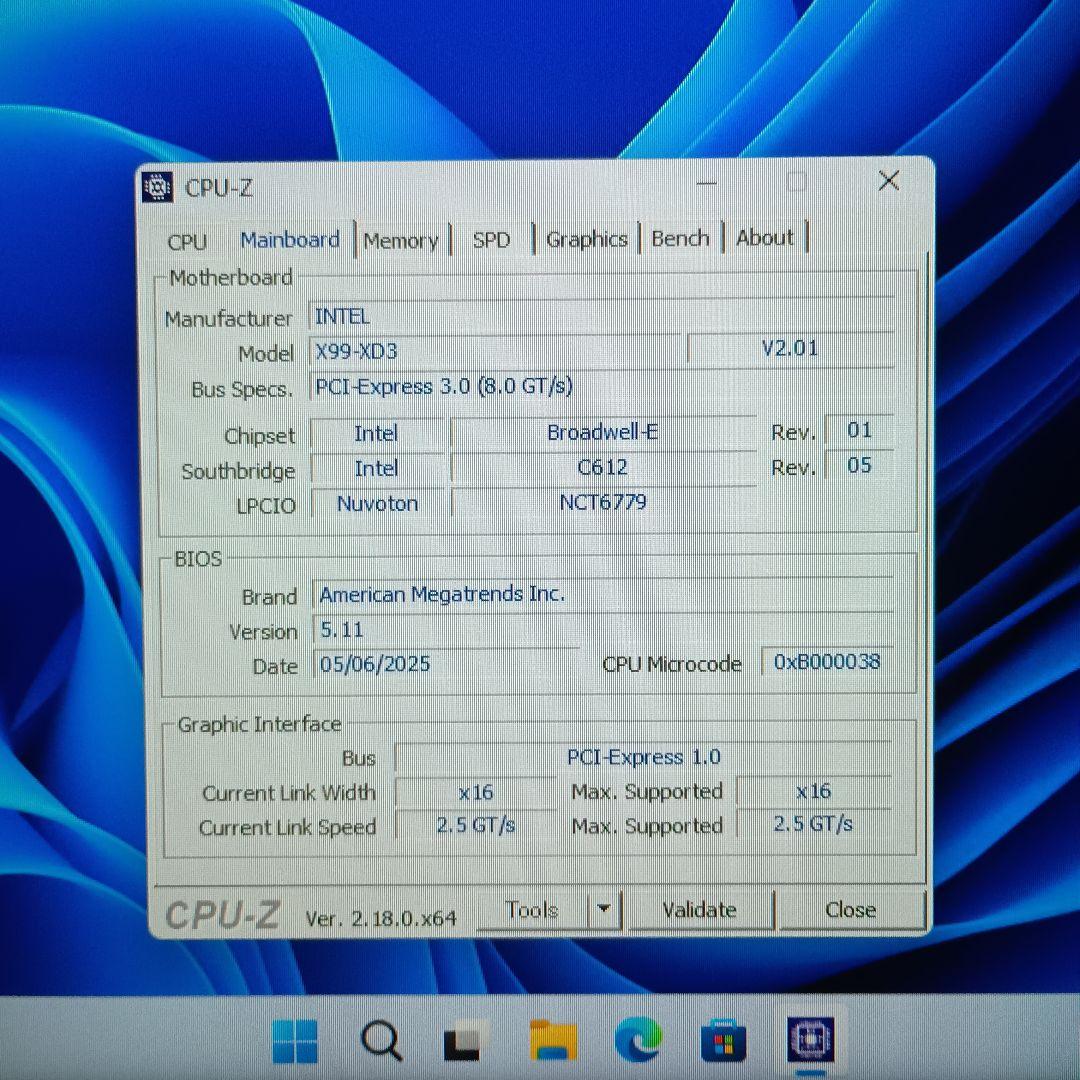Click the Chipset Rev. value 01

tap(860, 430)
